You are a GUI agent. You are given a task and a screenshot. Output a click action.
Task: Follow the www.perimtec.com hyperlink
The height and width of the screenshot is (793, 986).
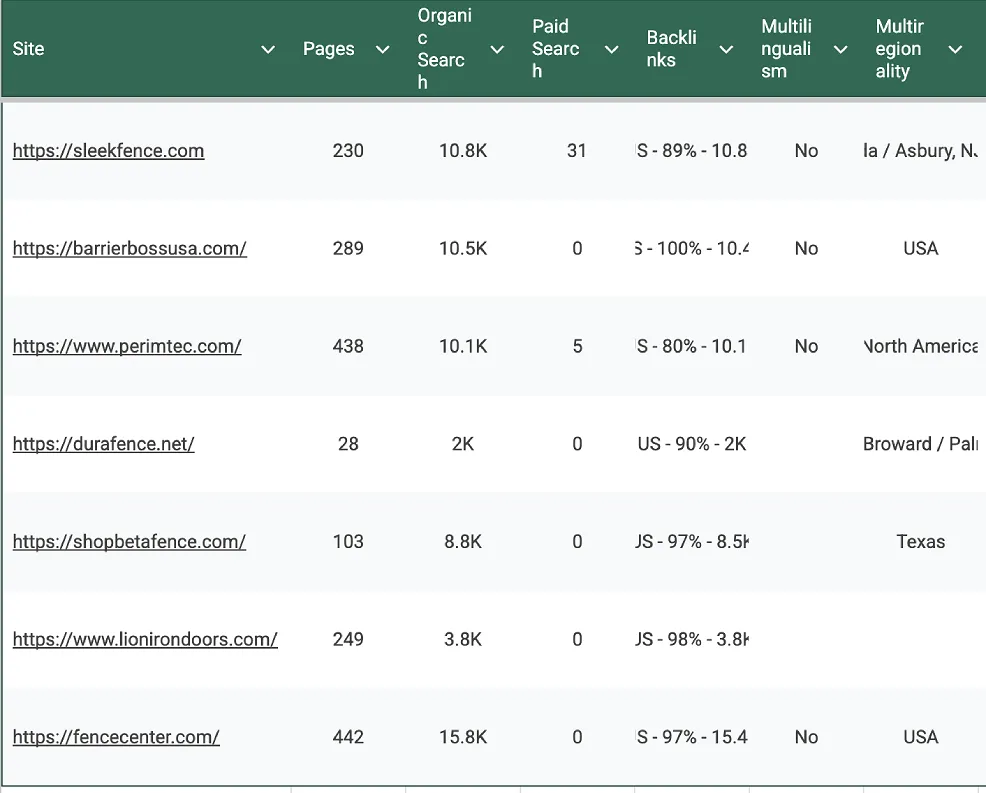coord(127,346)
